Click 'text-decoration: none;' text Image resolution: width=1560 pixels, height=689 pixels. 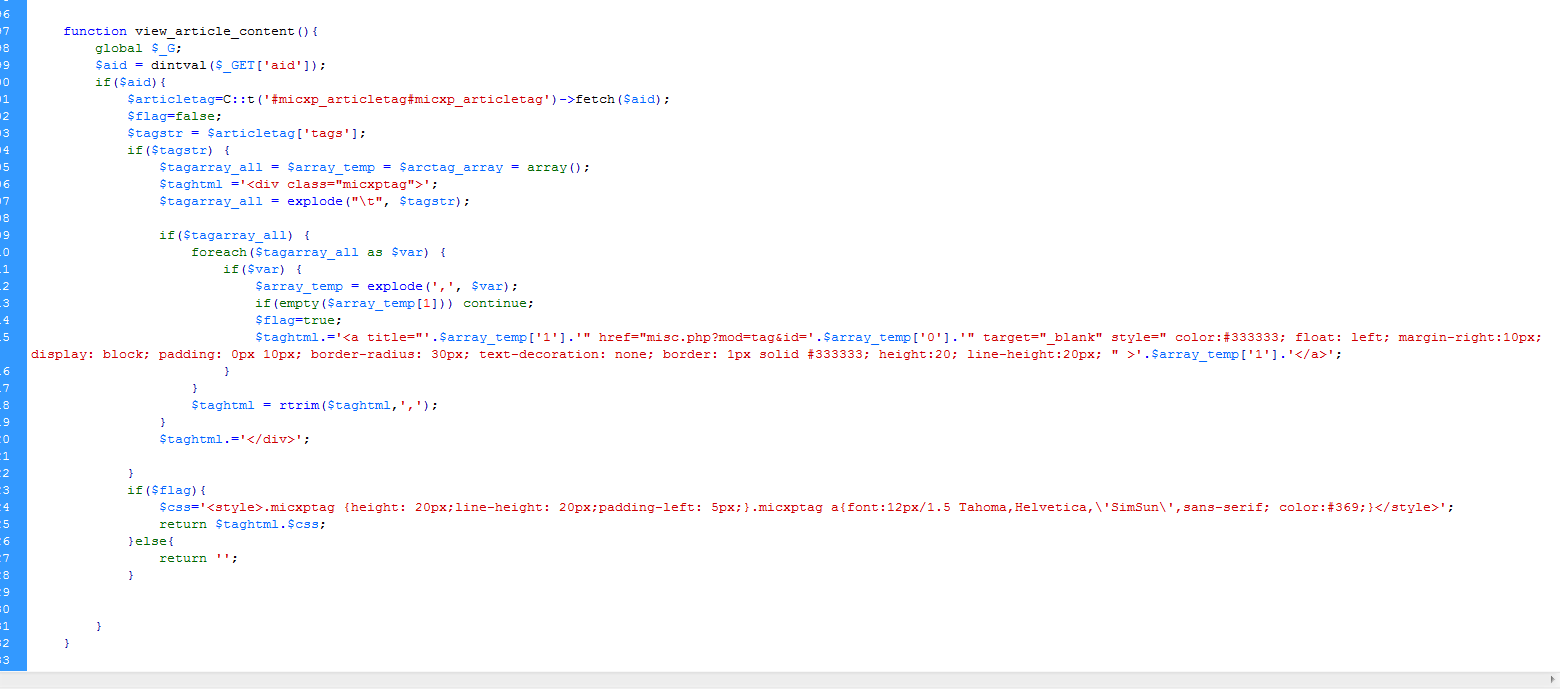[567, 354]
